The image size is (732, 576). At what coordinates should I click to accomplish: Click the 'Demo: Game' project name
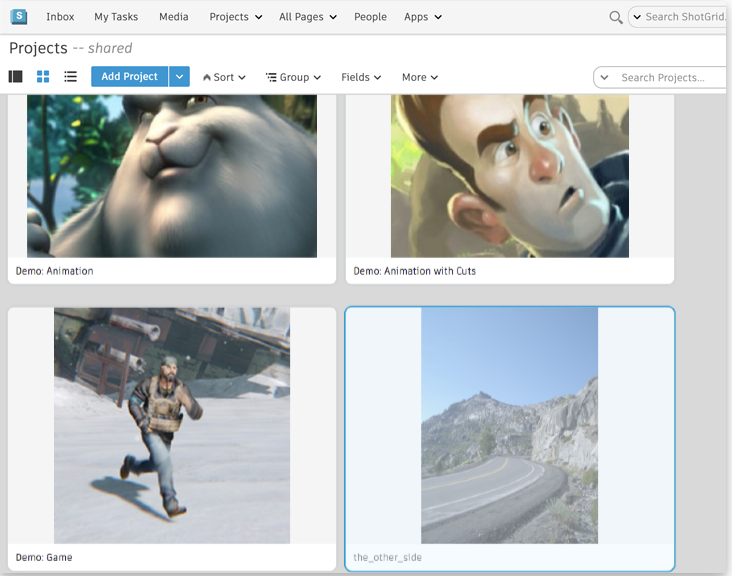[x=44, y=557]
